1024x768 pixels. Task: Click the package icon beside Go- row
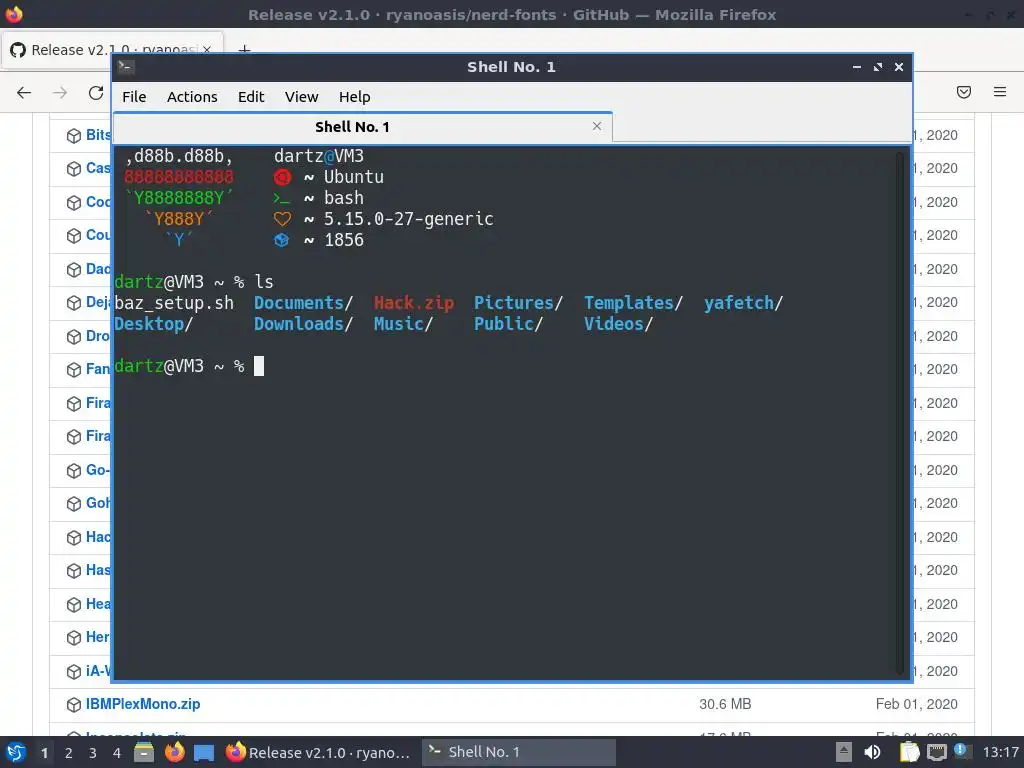pyautogui.click(x=74, y=471)
